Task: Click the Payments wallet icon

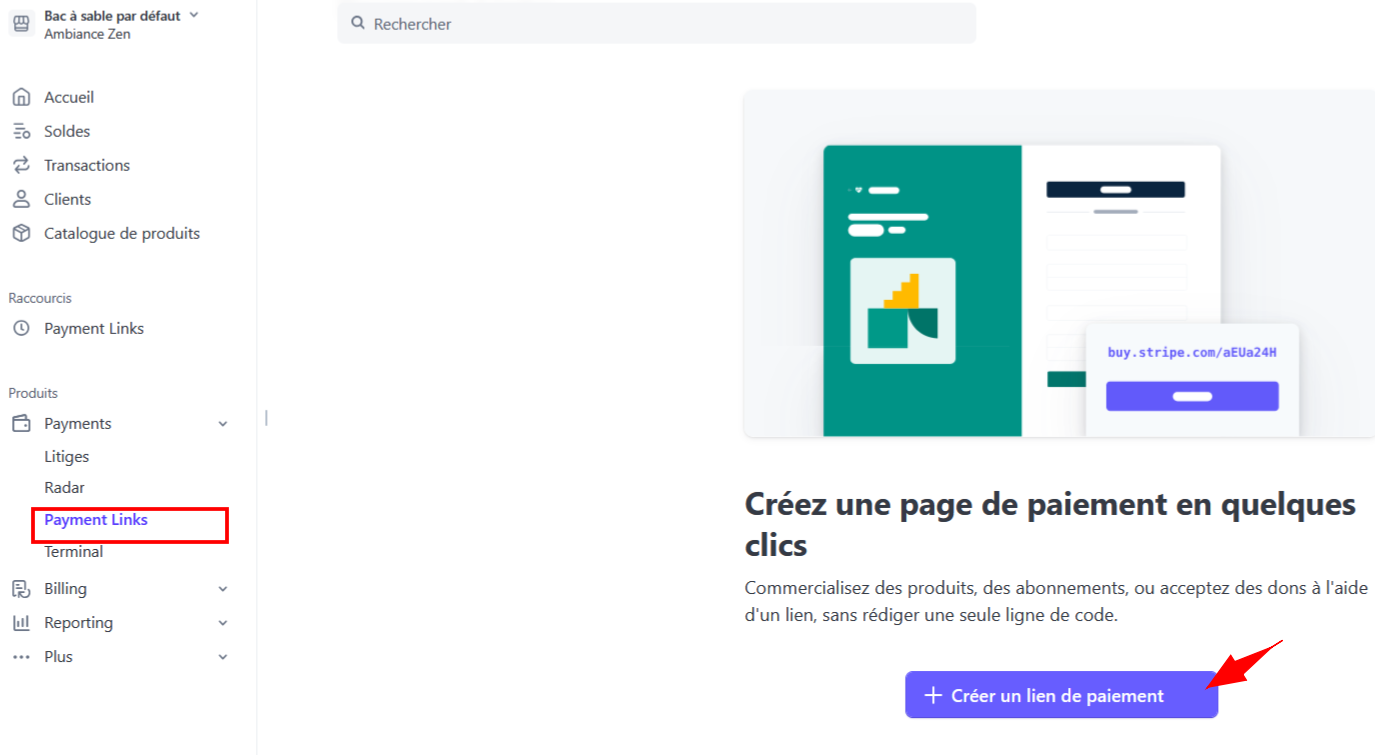Action: click(21, 424)
